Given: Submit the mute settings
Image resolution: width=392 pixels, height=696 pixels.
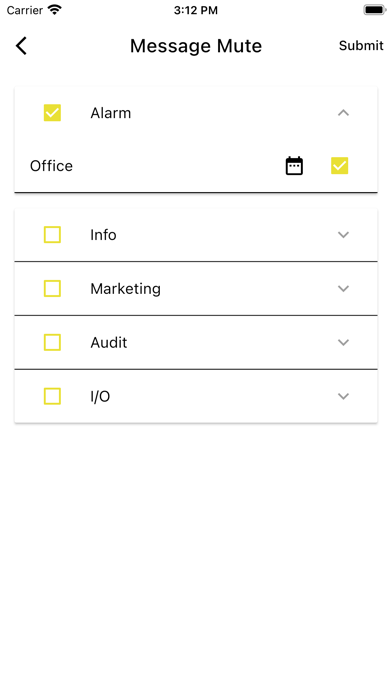Looking at the screenshot, I should coord(361,46).
